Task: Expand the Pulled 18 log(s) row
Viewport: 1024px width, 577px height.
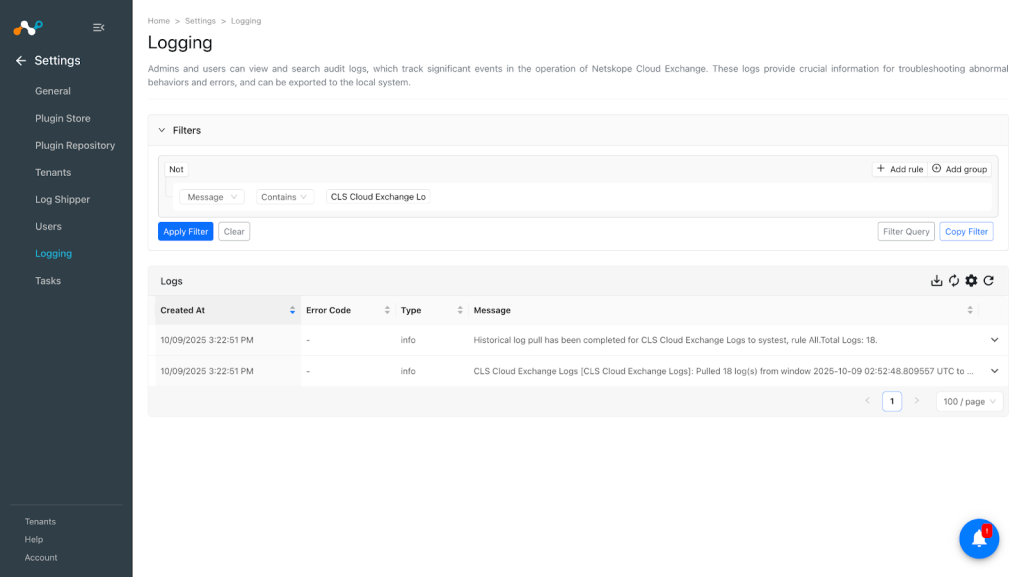Action: 995,371
